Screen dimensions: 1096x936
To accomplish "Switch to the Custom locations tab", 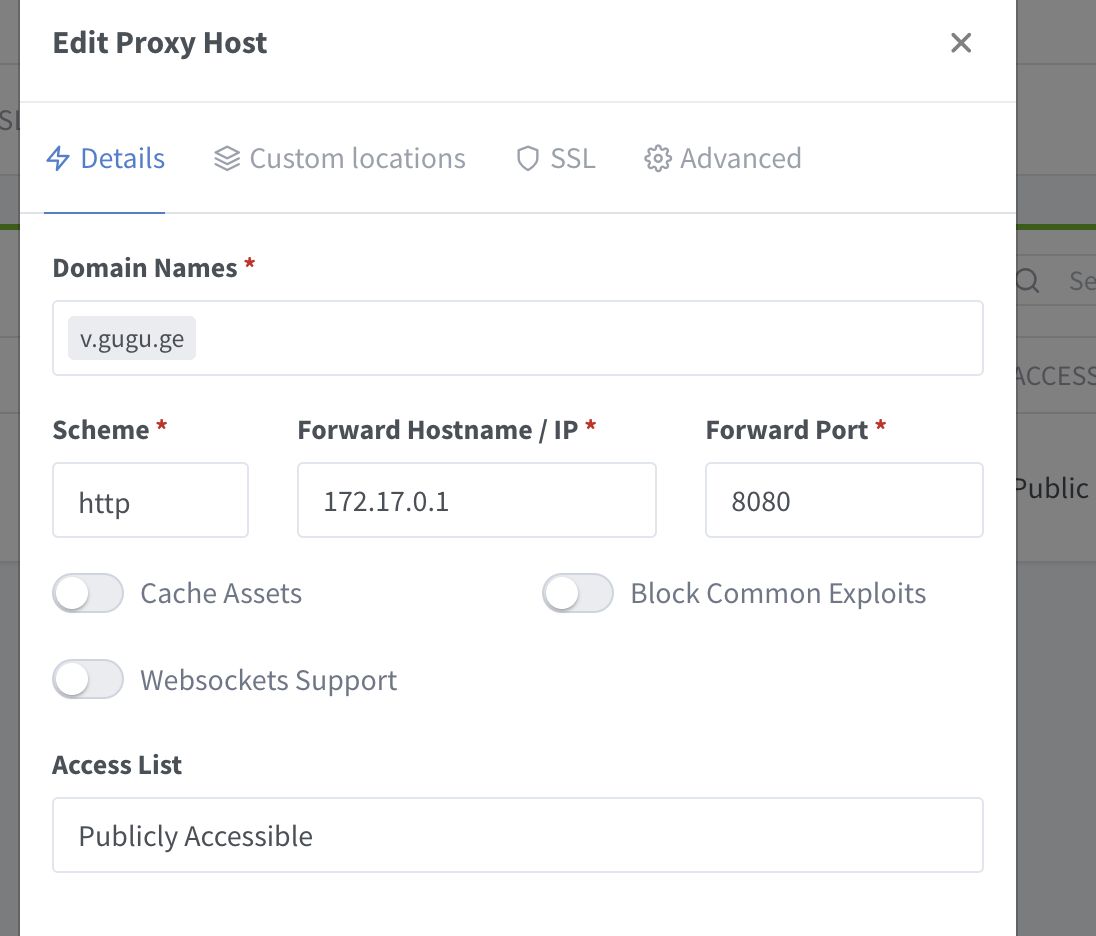I will (357, 159).
